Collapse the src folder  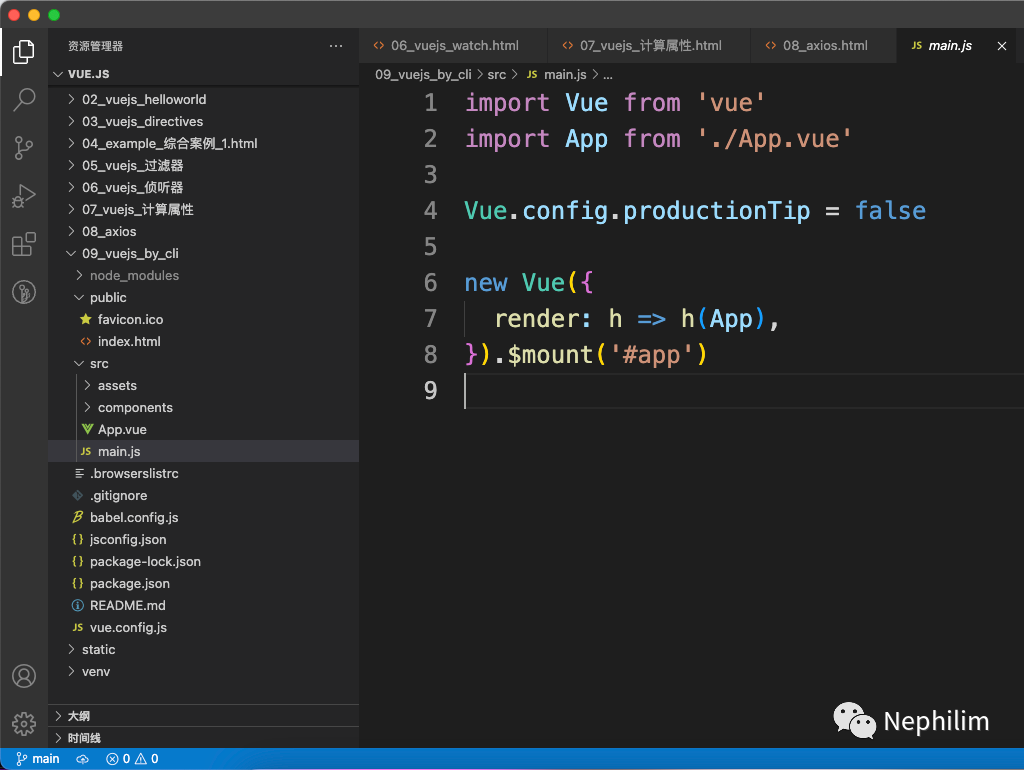[203, 363]
